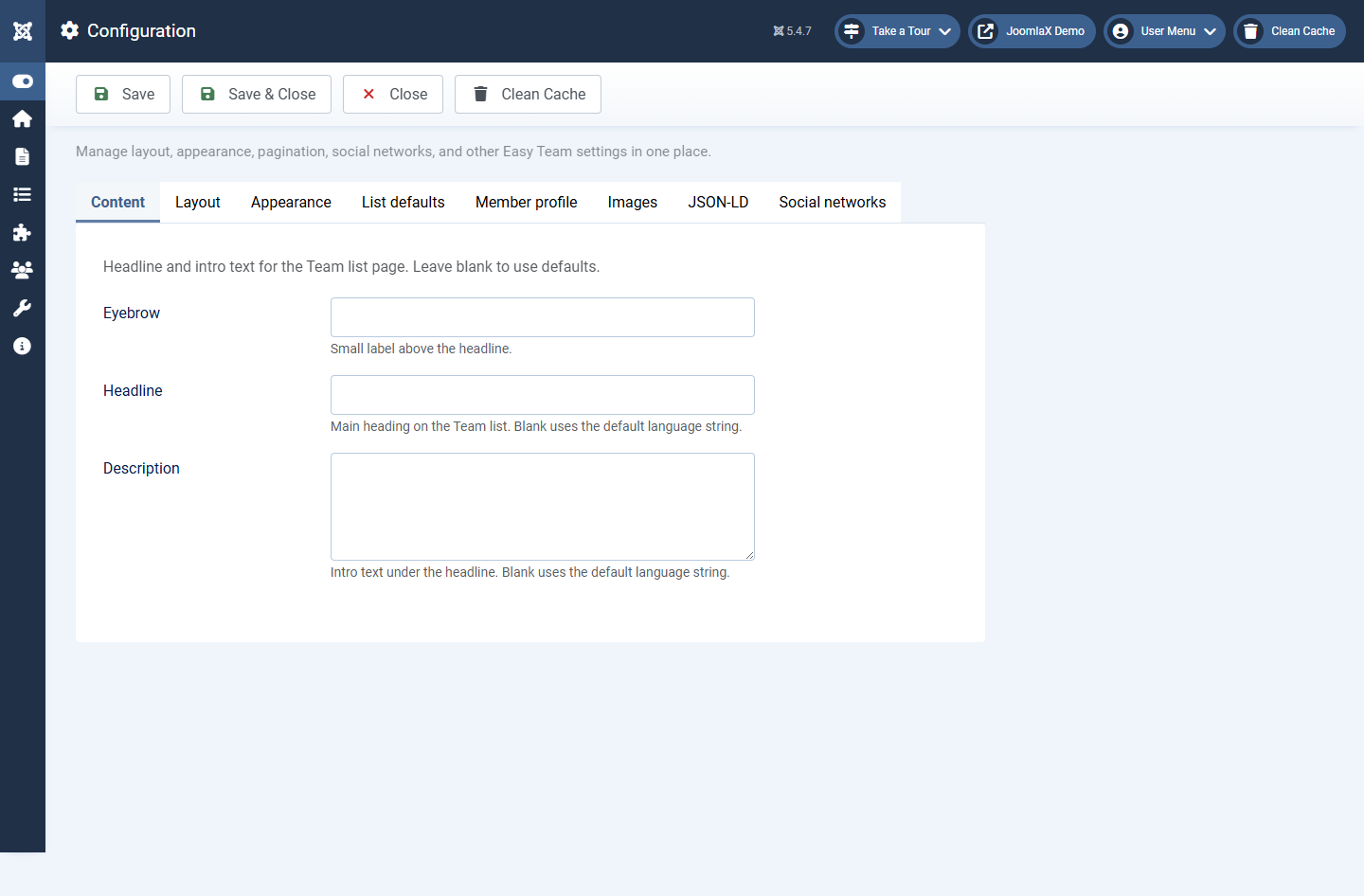Click the Eyebrow field label
Image resolution: width=1364 pixels, height=896 pixels.
tap(132, 313)
